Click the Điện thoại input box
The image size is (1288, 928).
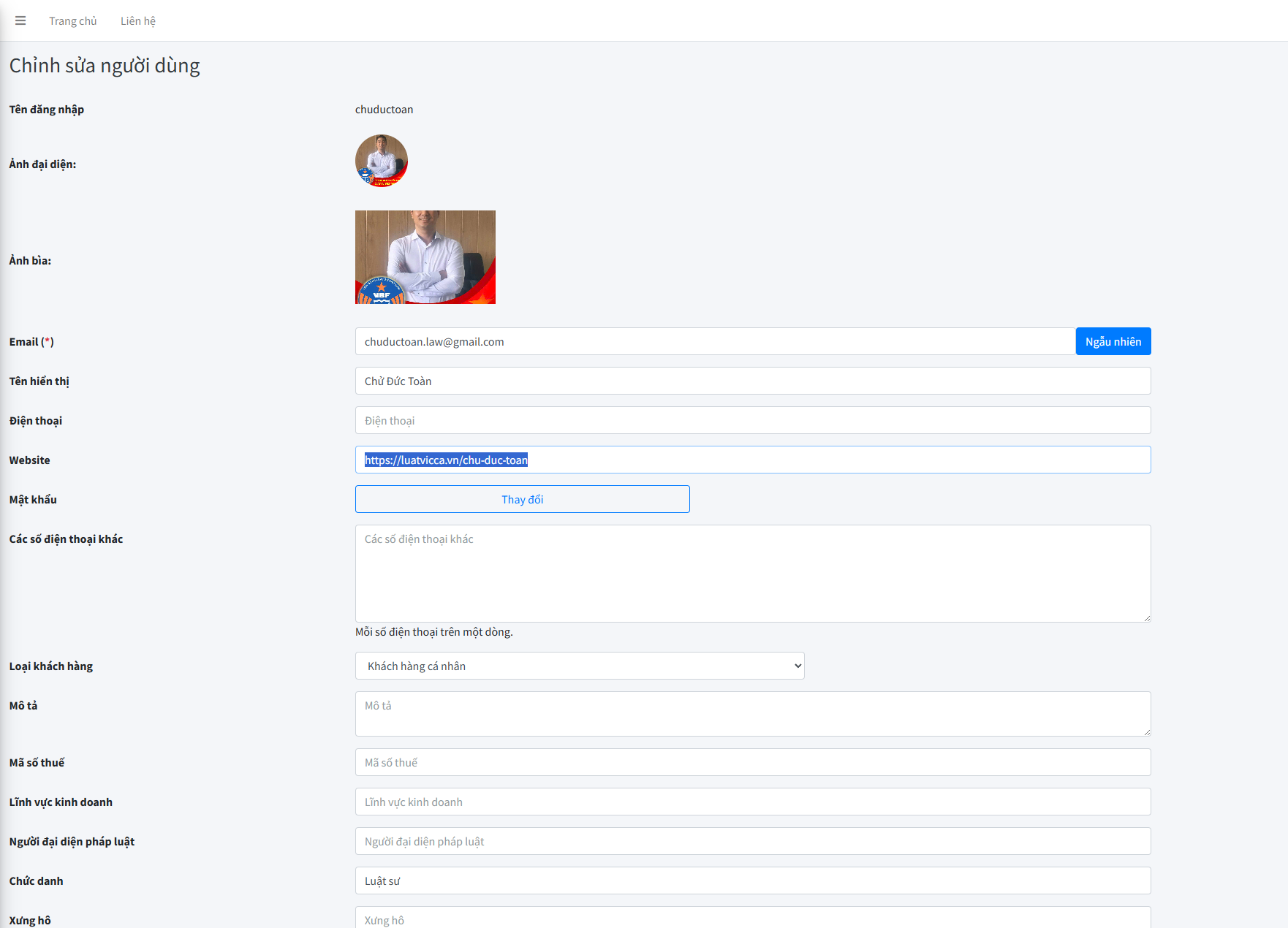752,420
